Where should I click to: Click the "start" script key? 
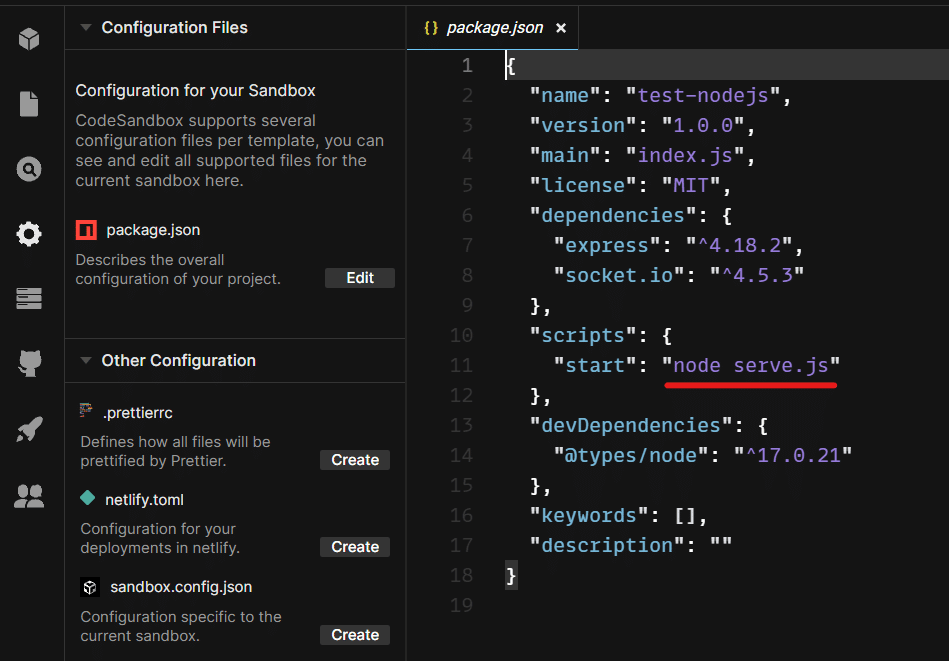pos(595,366)
